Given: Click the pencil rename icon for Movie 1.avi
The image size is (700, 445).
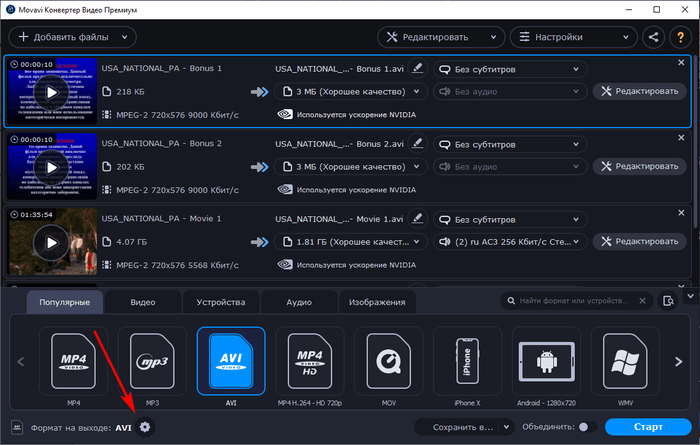Looking at the screenshot, I should [417, 219].
